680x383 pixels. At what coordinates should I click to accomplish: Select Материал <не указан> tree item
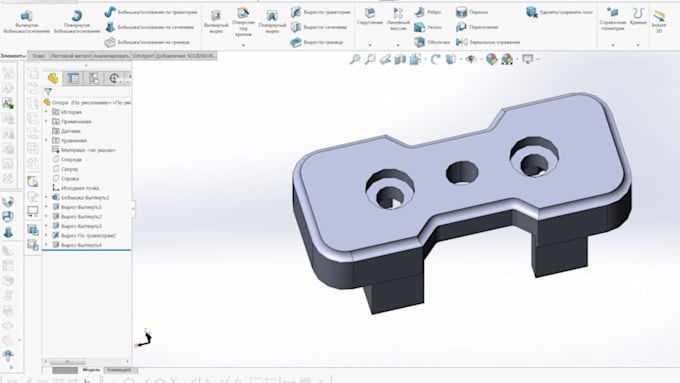coord(84,150)
